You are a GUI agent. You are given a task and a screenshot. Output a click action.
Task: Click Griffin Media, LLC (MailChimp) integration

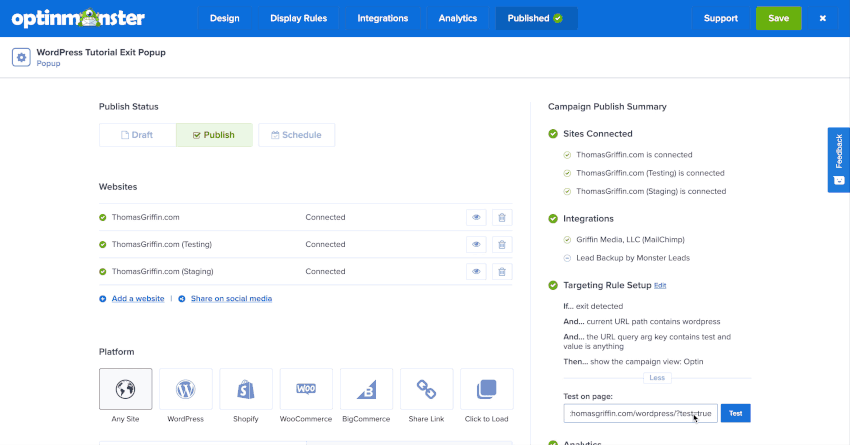630,240
